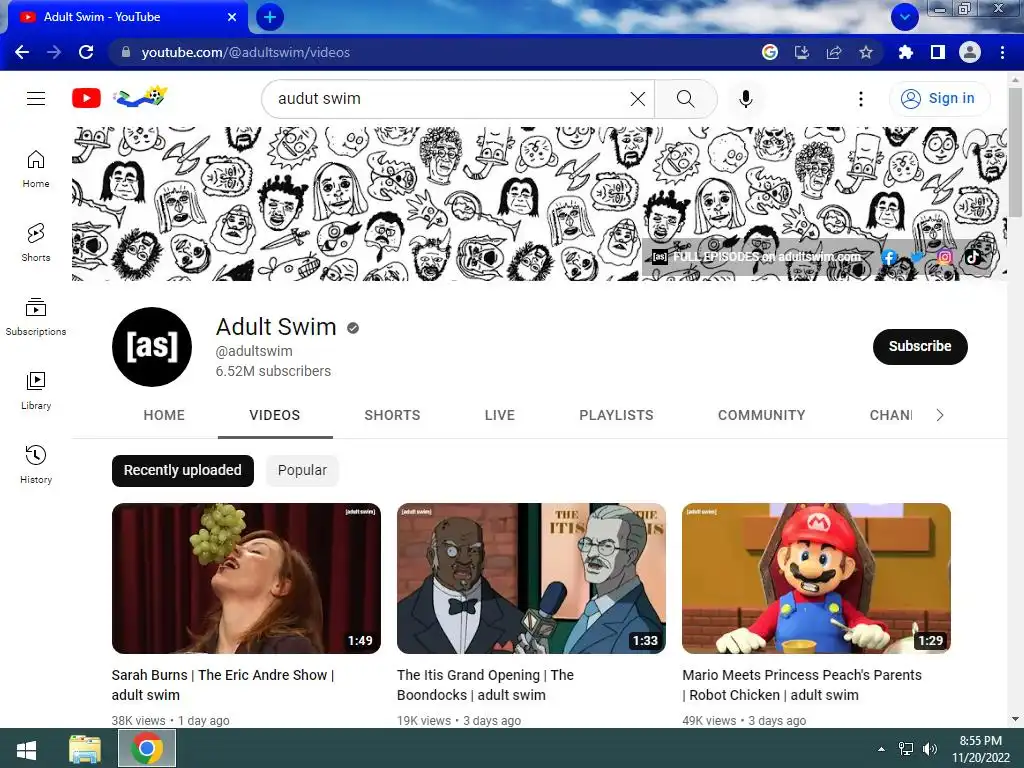The width and height of the screenshot is (1024, 768).
Task: Show hidden system tray icons
Action: tap(881, 749)
